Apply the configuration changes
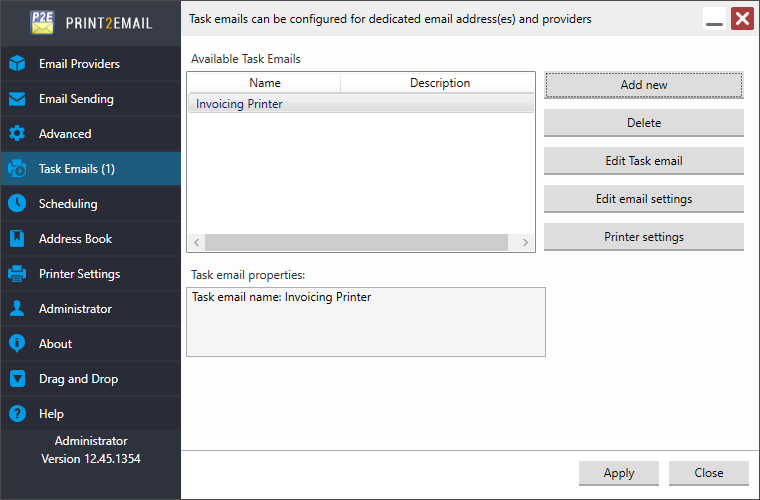This screenshot has width=760, height=500. coord(619,473)
